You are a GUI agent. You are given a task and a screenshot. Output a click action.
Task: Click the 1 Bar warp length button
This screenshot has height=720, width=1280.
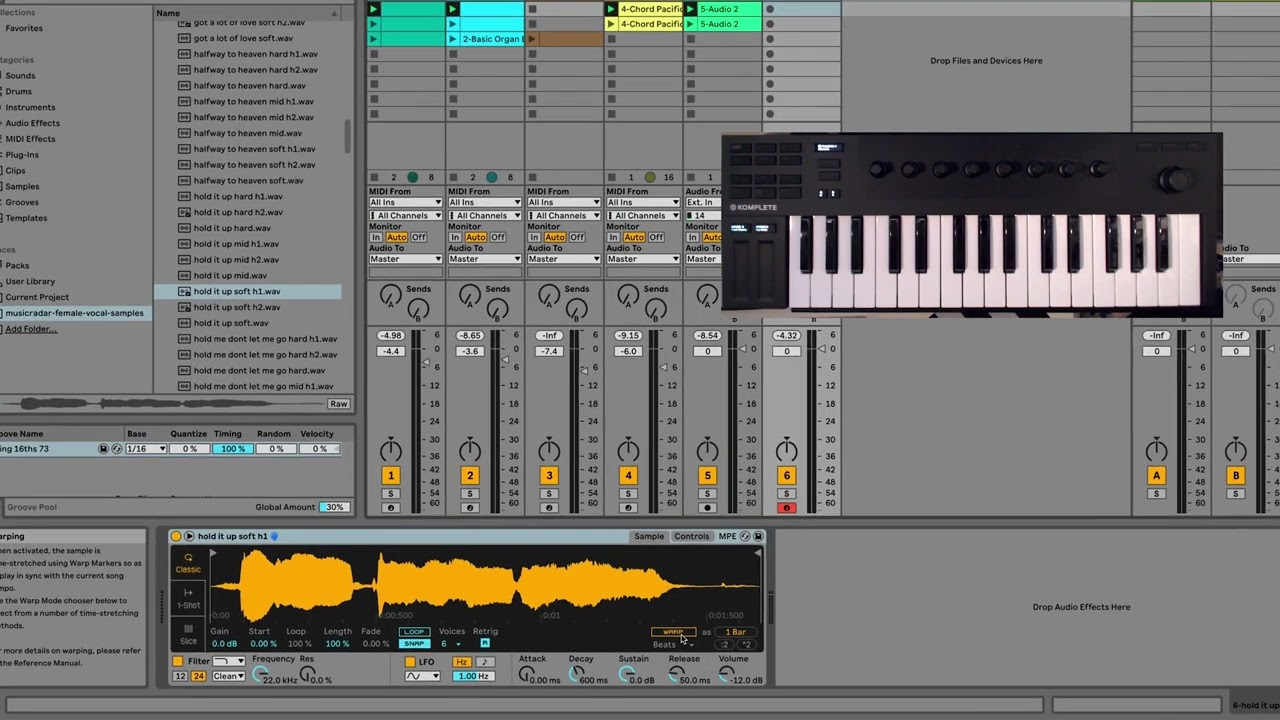coord(735,632)
